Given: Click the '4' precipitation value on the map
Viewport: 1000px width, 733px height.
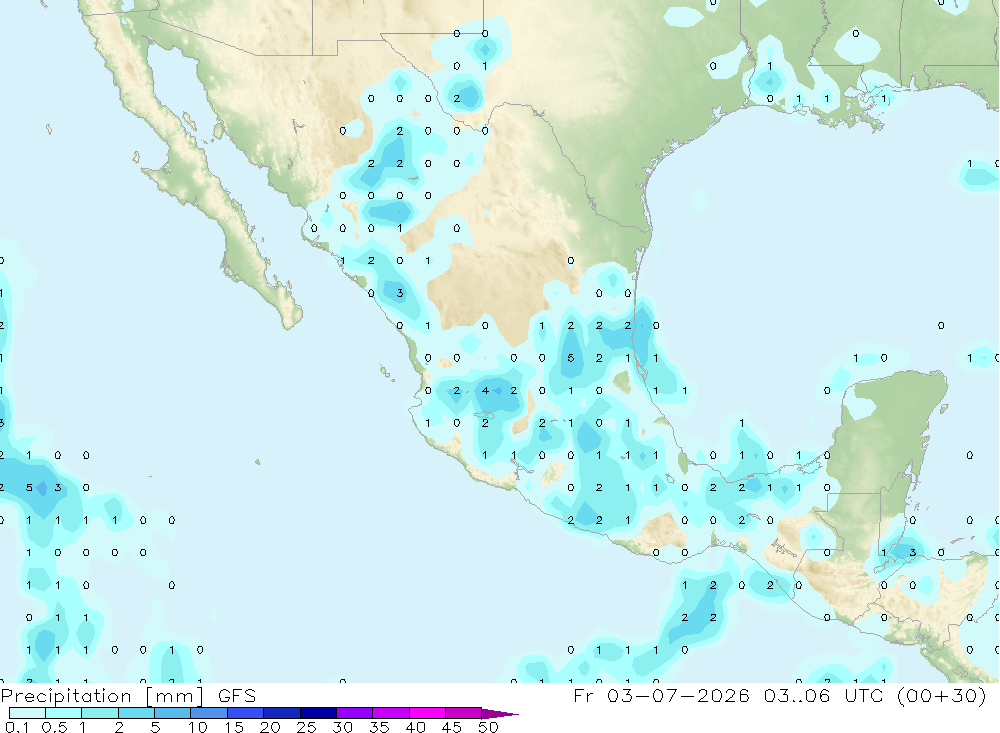Looking at the screenshot, I should 485,390.
